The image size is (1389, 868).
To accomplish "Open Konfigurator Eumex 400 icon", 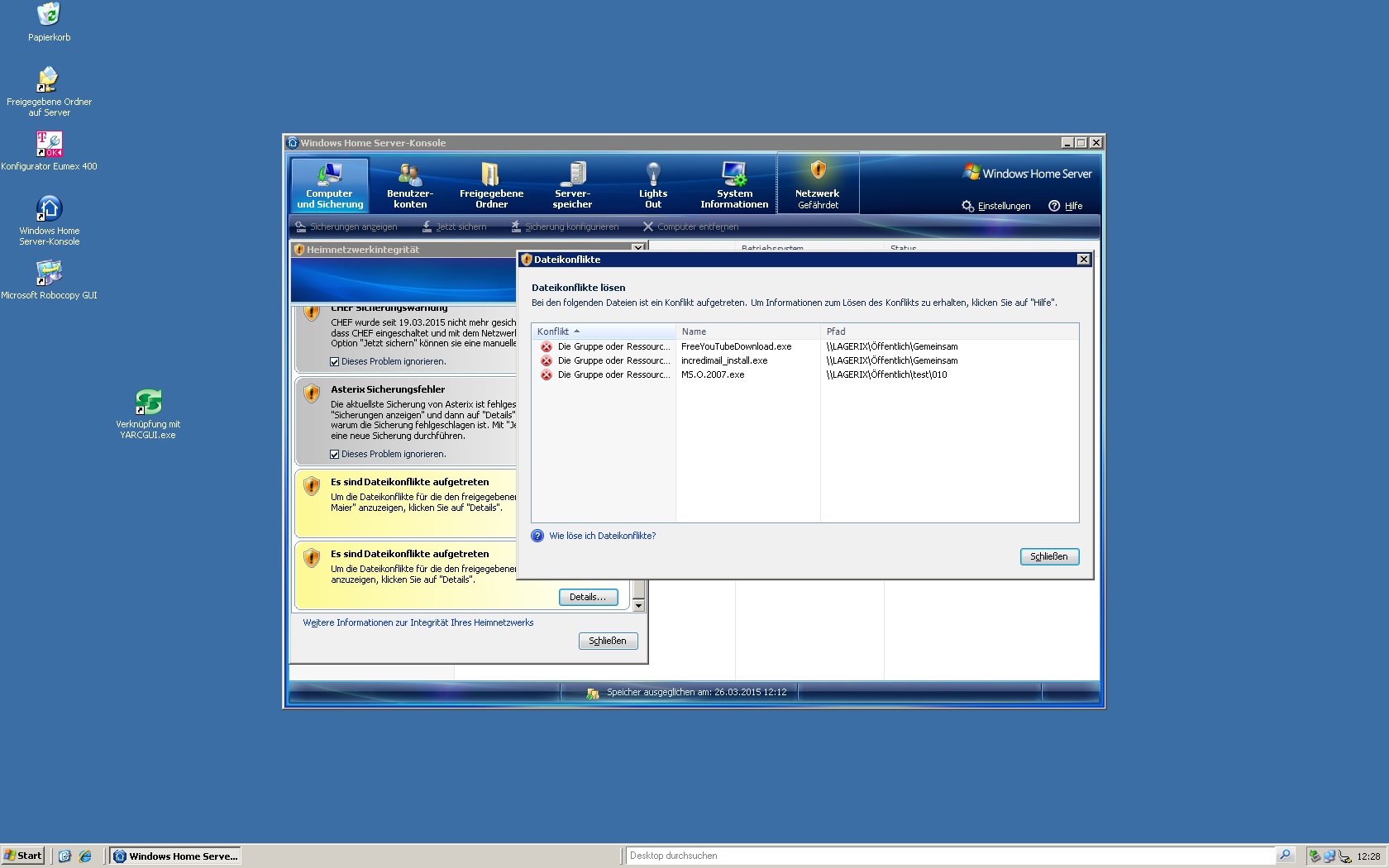I will coord(49,150).
